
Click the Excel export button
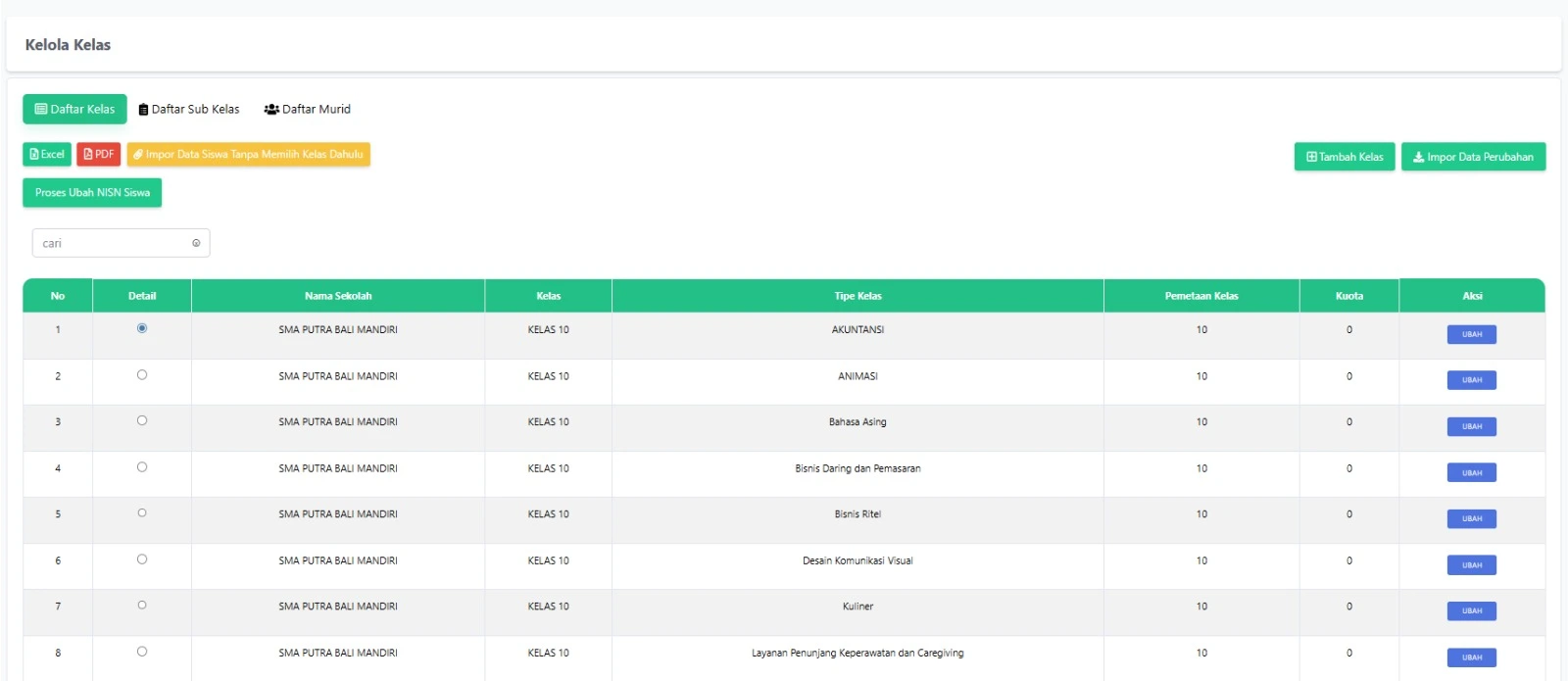(47, 155)
